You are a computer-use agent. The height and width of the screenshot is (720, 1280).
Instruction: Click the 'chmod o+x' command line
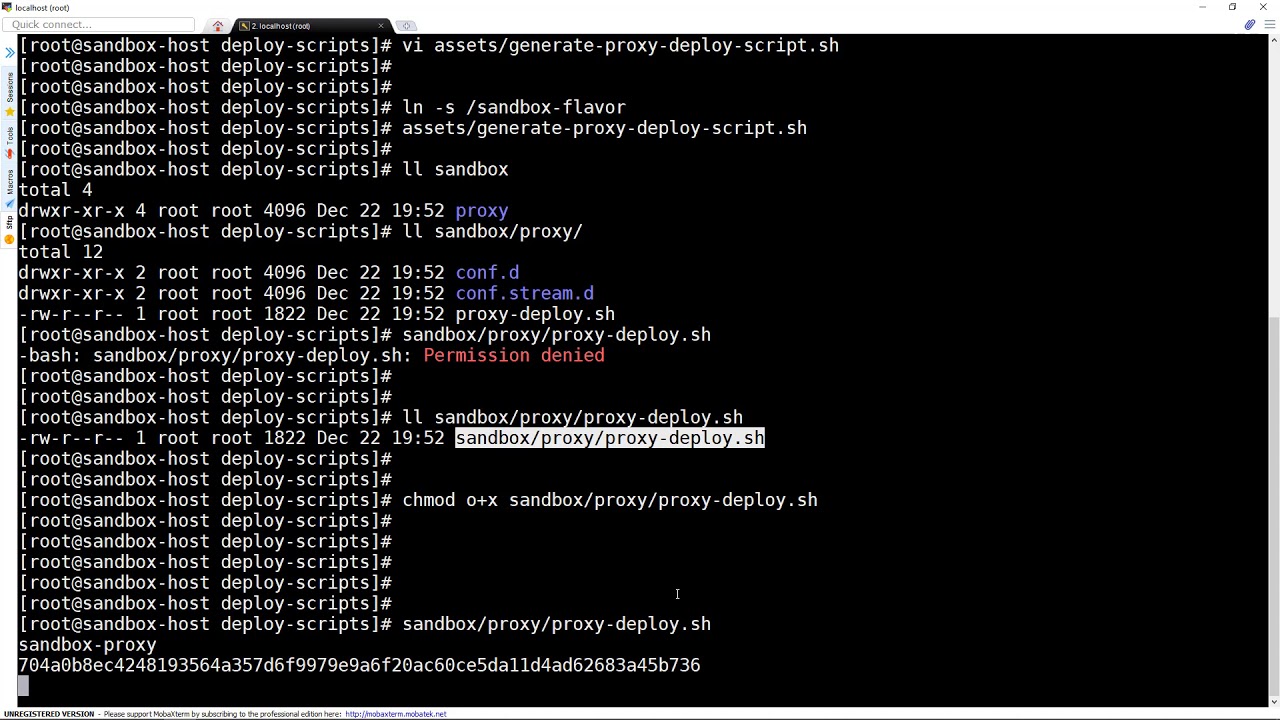pos(610,500)
